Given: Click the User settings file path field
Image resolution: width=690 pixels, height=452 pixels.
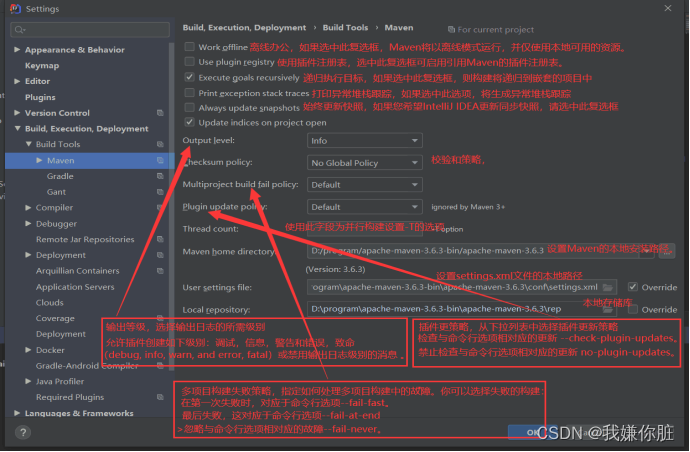Looking at the screenshot, I should (462, 287).
